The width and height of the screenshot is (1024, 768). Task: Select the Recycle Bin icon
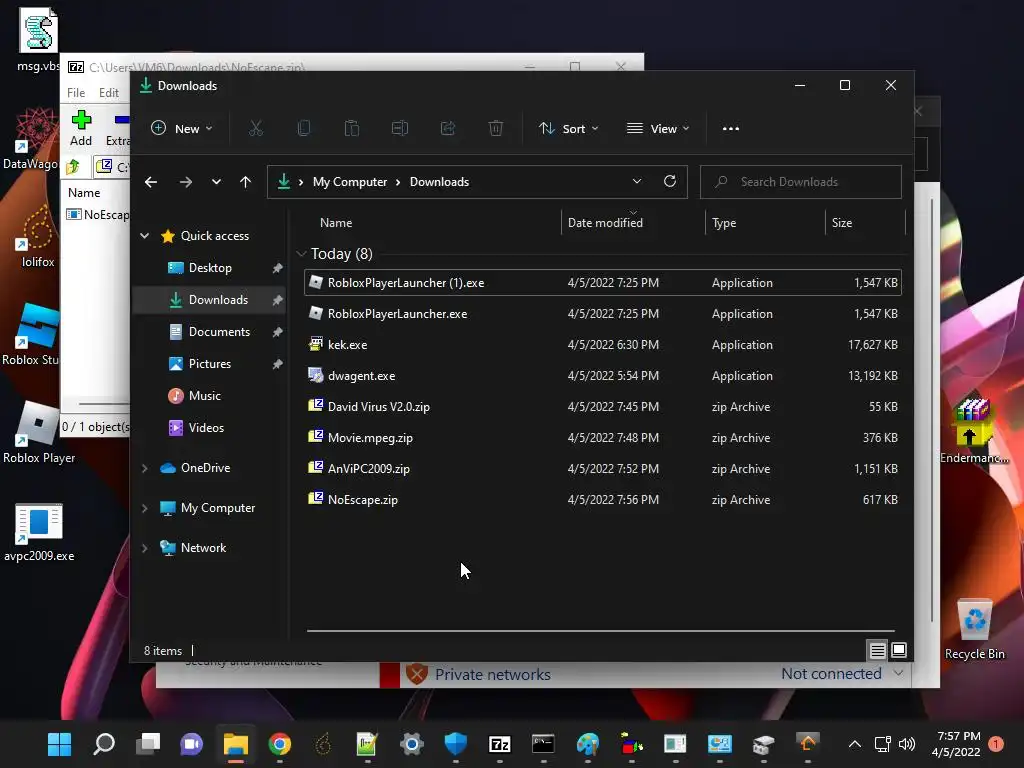pos(974,630)
